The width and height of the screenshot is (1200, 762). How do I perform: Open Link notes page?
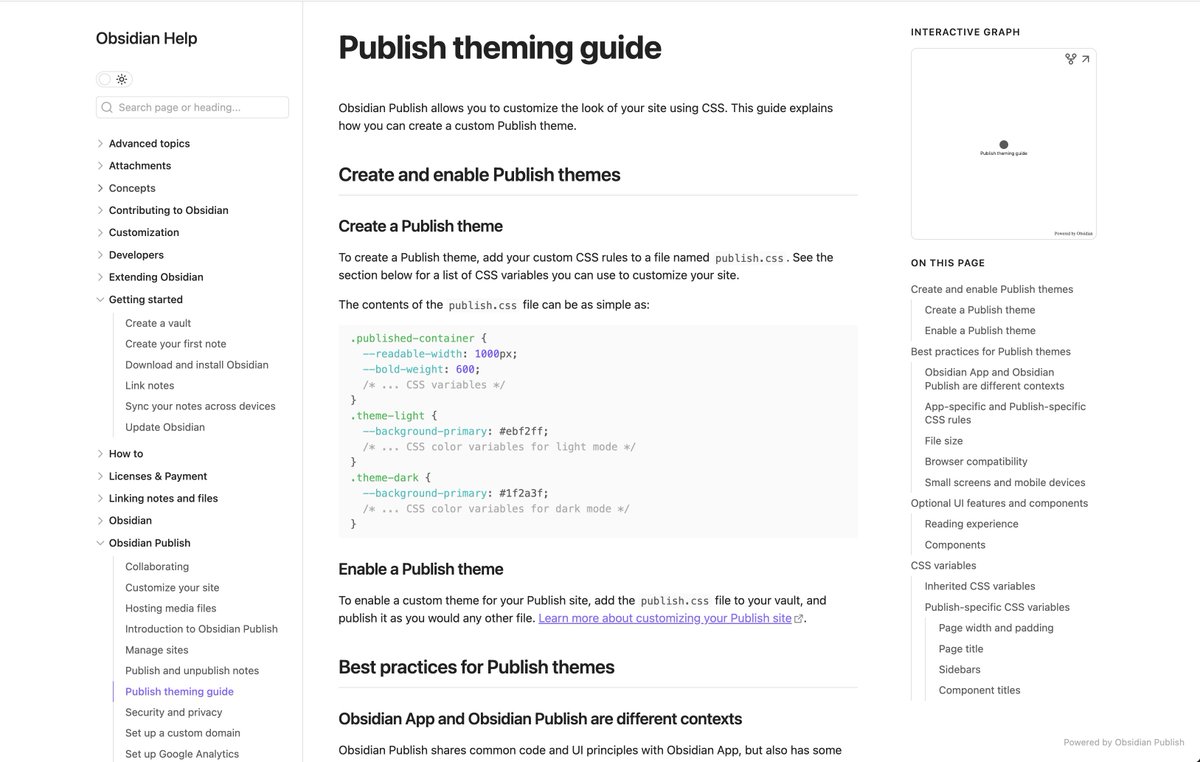[150, 386]
